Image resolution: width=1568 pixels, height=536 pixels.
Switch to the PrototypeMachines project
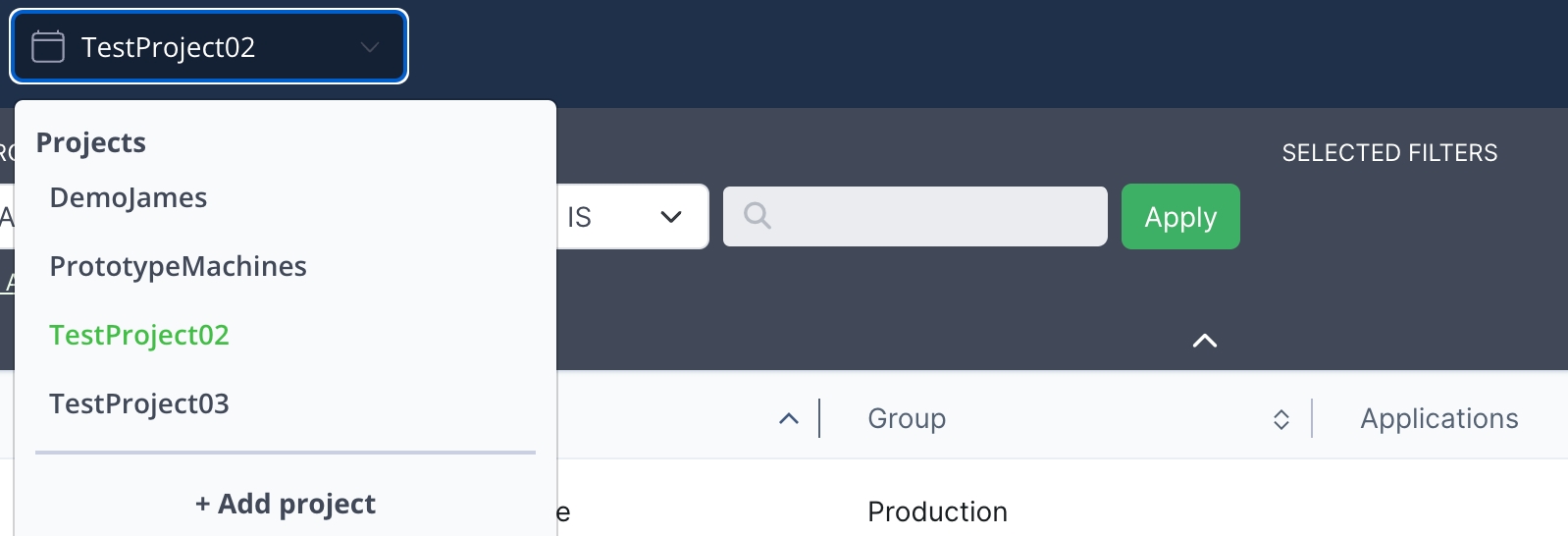pos(178,267)
